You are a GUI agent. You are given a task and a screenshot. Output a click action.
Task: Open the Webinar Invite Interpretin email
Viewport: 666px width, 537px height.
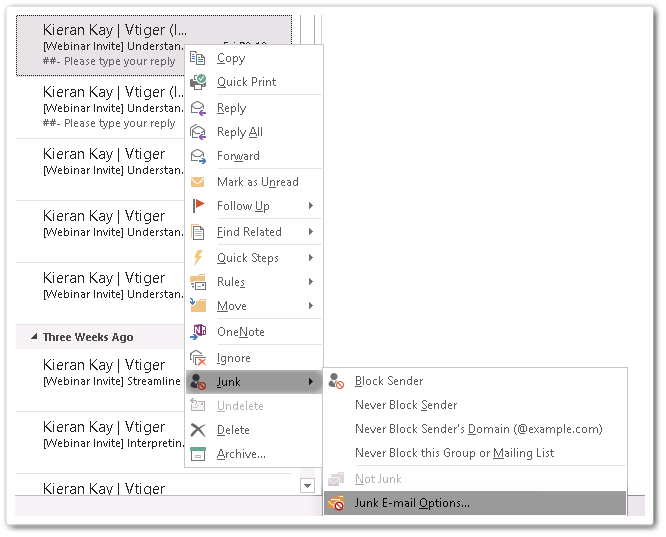coord(100,442)
